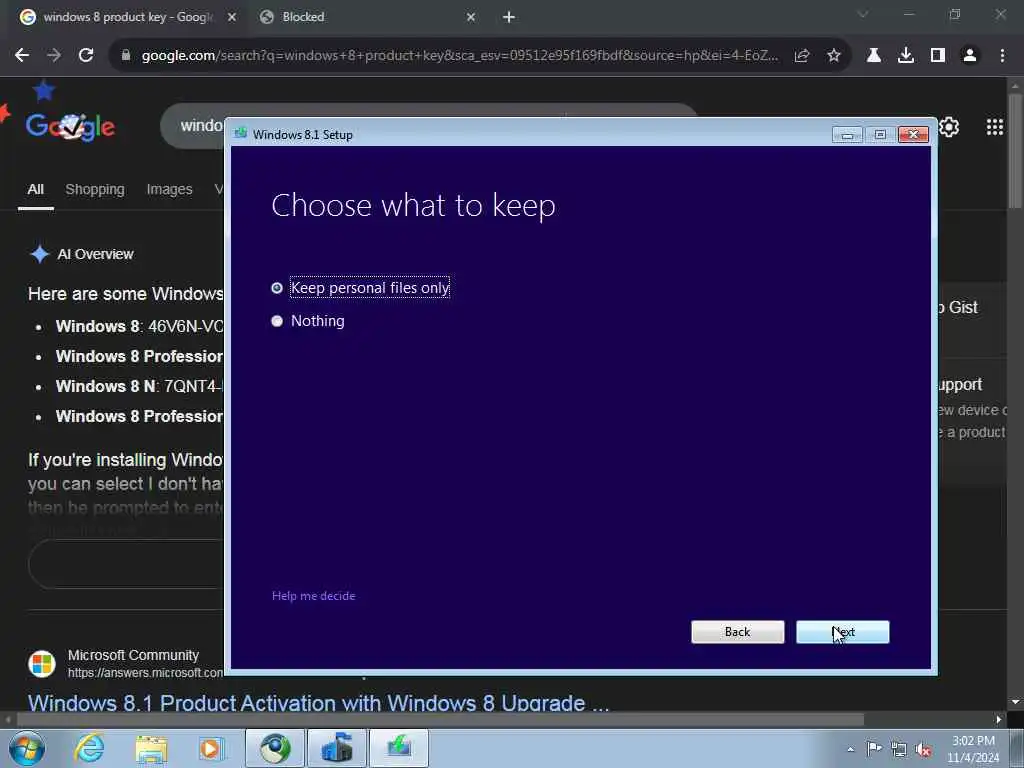Click the horizontal scrollbar of the page

(x=440, y=719)
